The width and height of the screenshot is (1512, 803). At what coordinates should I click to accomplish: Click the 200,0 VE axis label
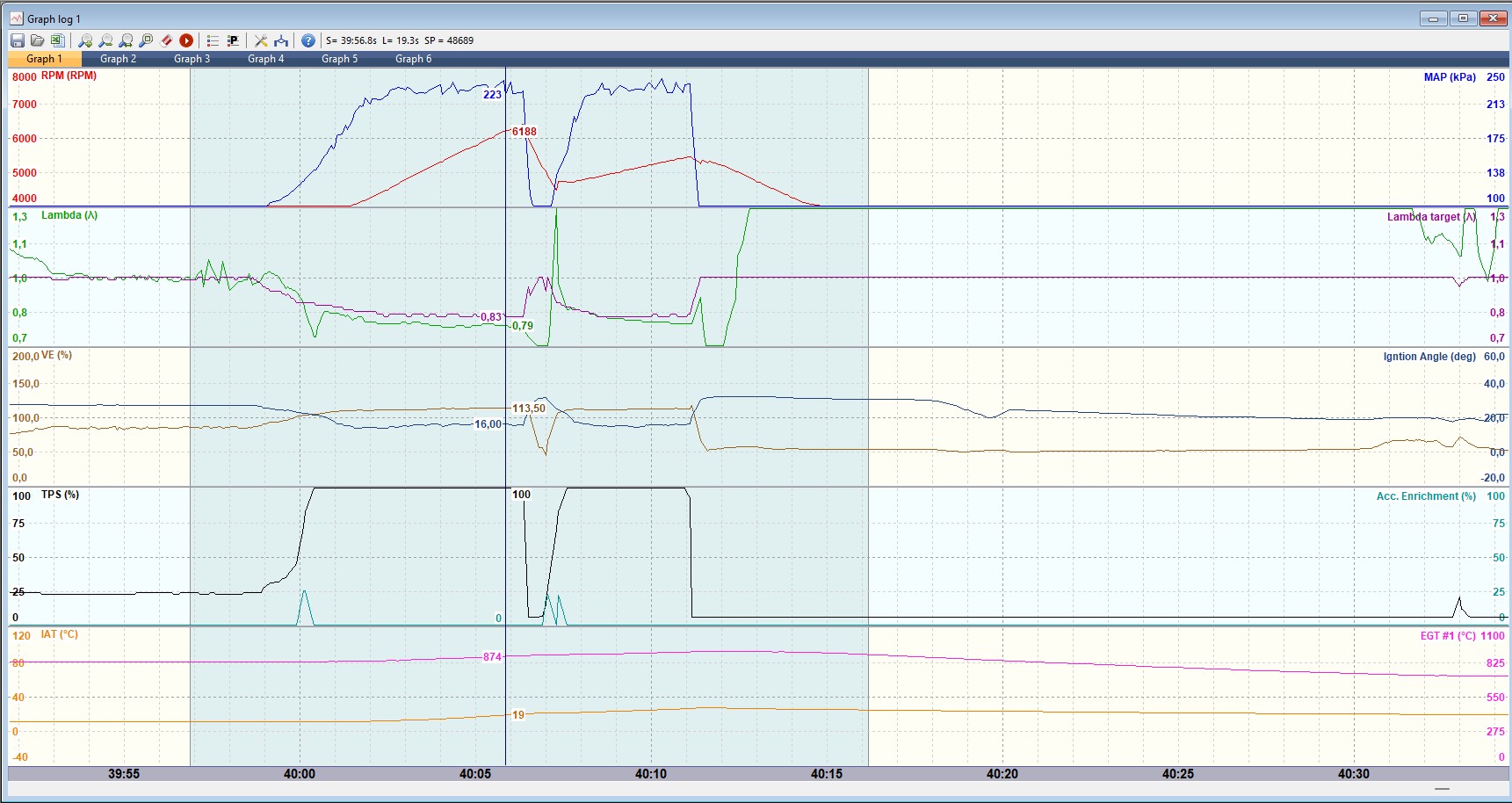(x=25, y=357)
